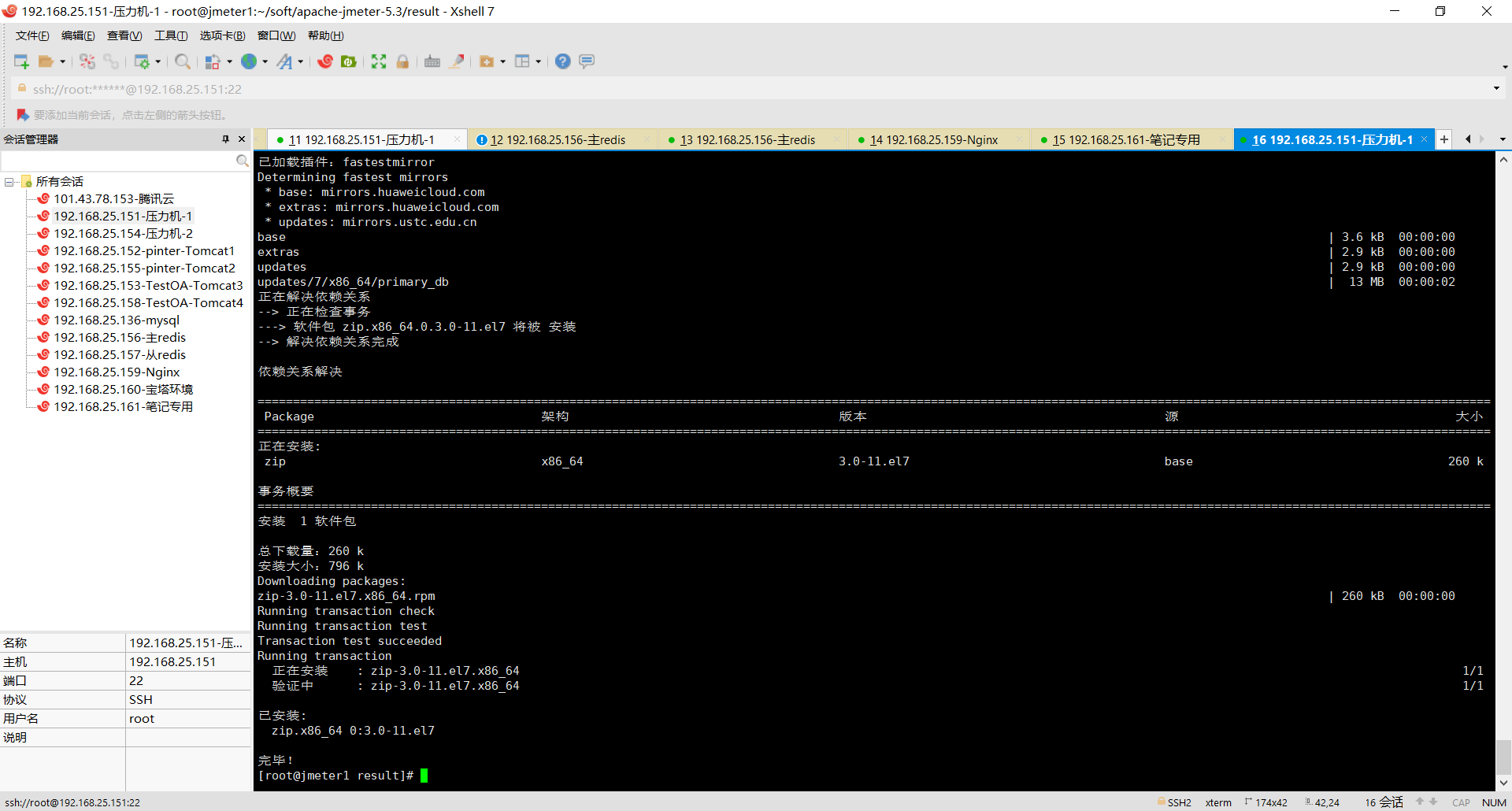Click the search magnifier in session manager

tap(243, 161)
